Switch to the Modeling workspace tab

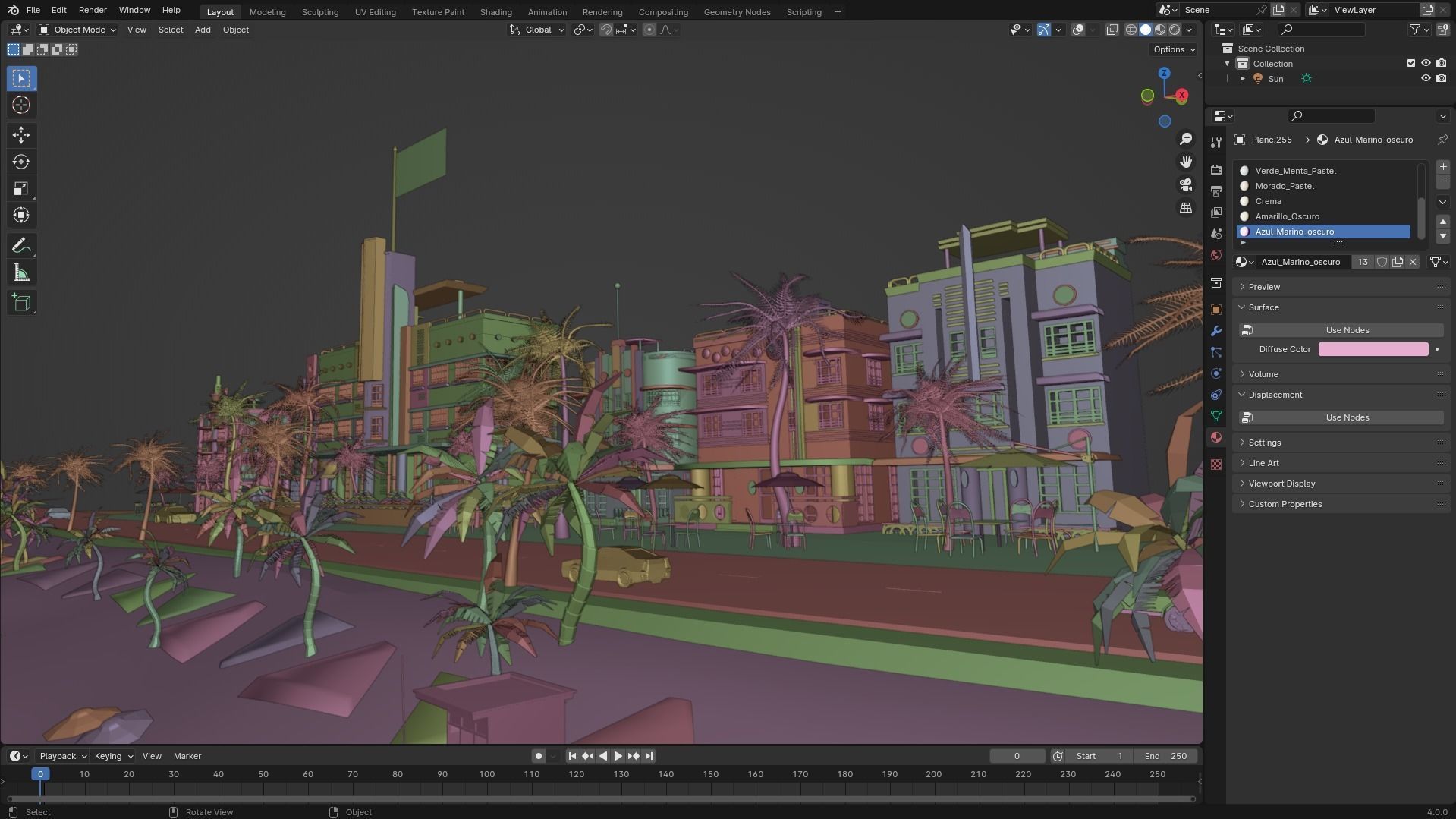pyautogui.click(x=267, y=12)
